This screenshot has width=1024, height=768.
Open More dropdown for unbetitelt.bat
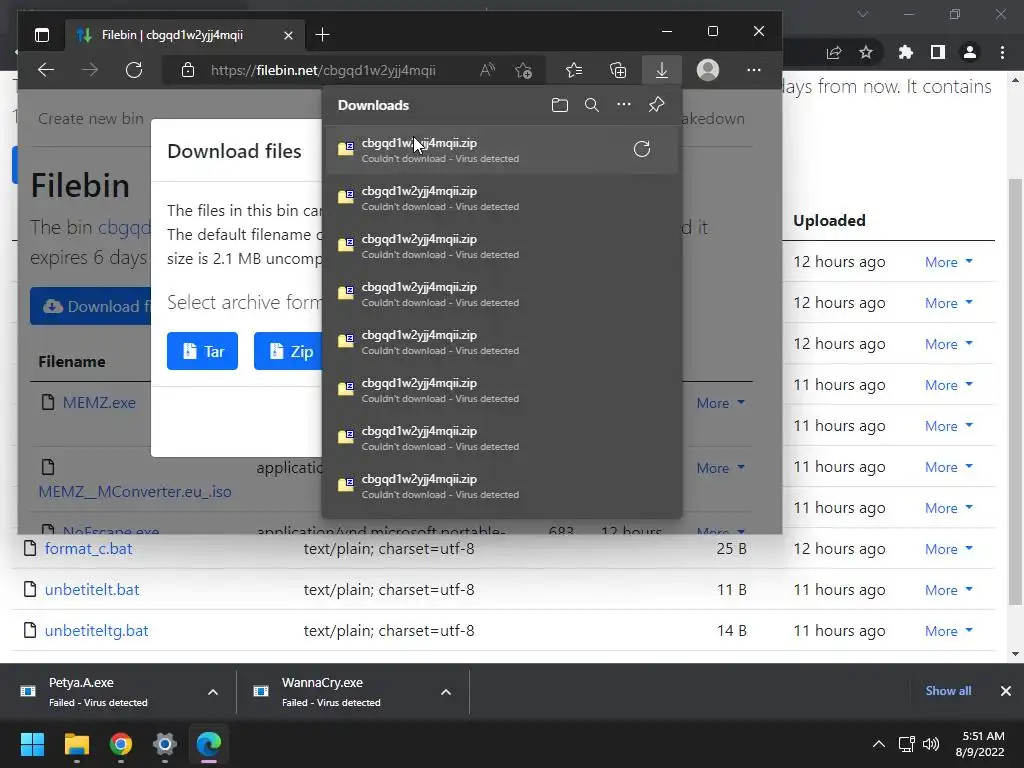click(x=949, y=590)
